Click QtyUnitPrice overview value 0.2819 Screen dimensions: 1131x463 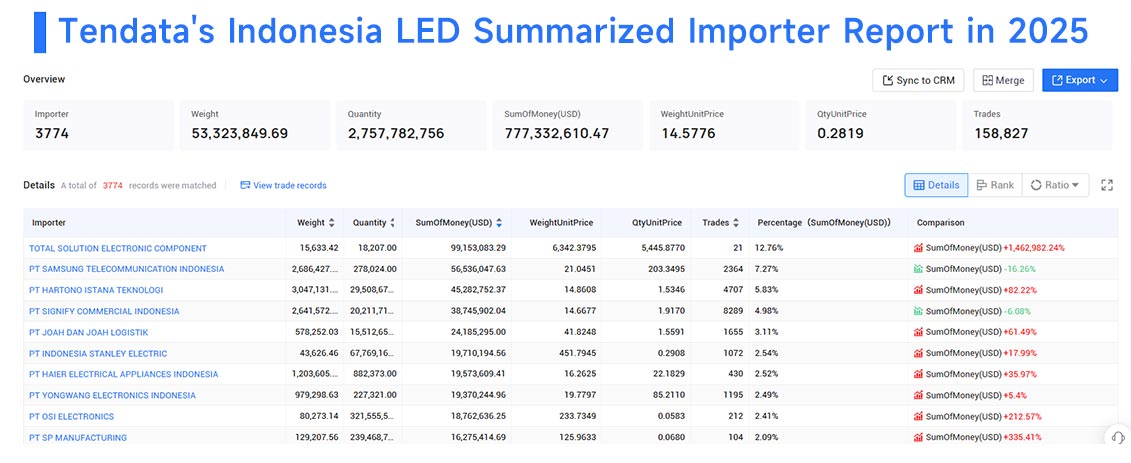coord(840,133)
